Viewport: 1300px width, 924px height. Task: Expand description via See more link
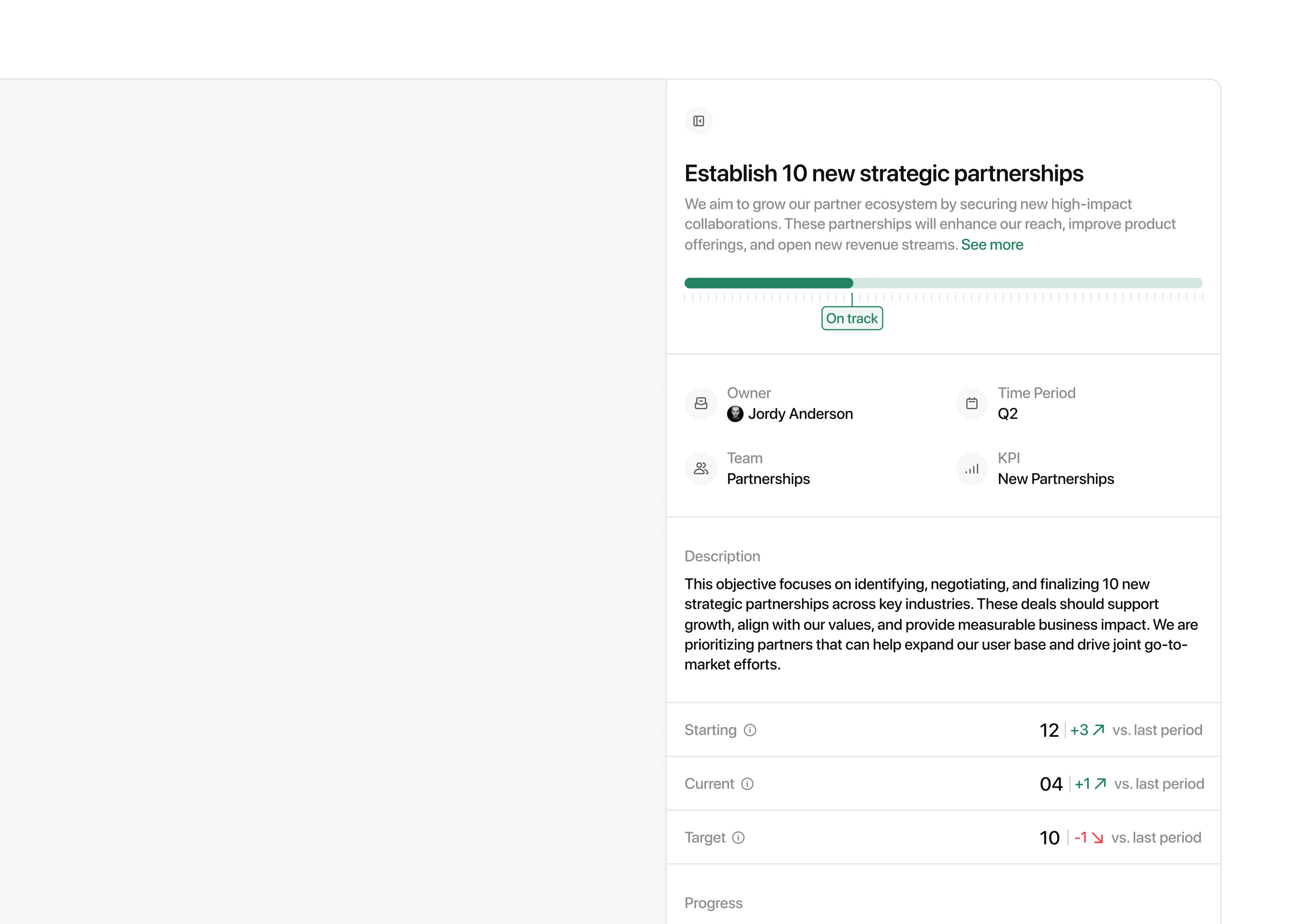tap(992, 245)
